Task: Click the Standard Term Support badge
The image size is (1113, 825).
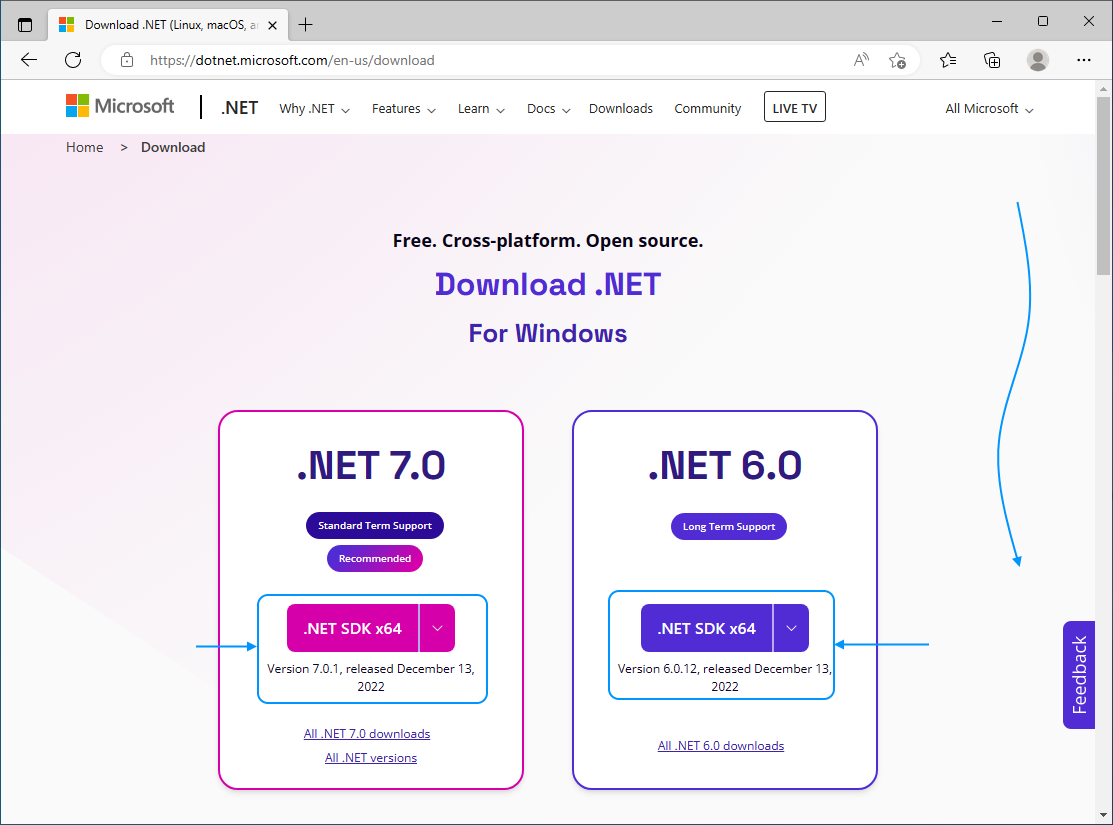Action: (x=375, y=526)
